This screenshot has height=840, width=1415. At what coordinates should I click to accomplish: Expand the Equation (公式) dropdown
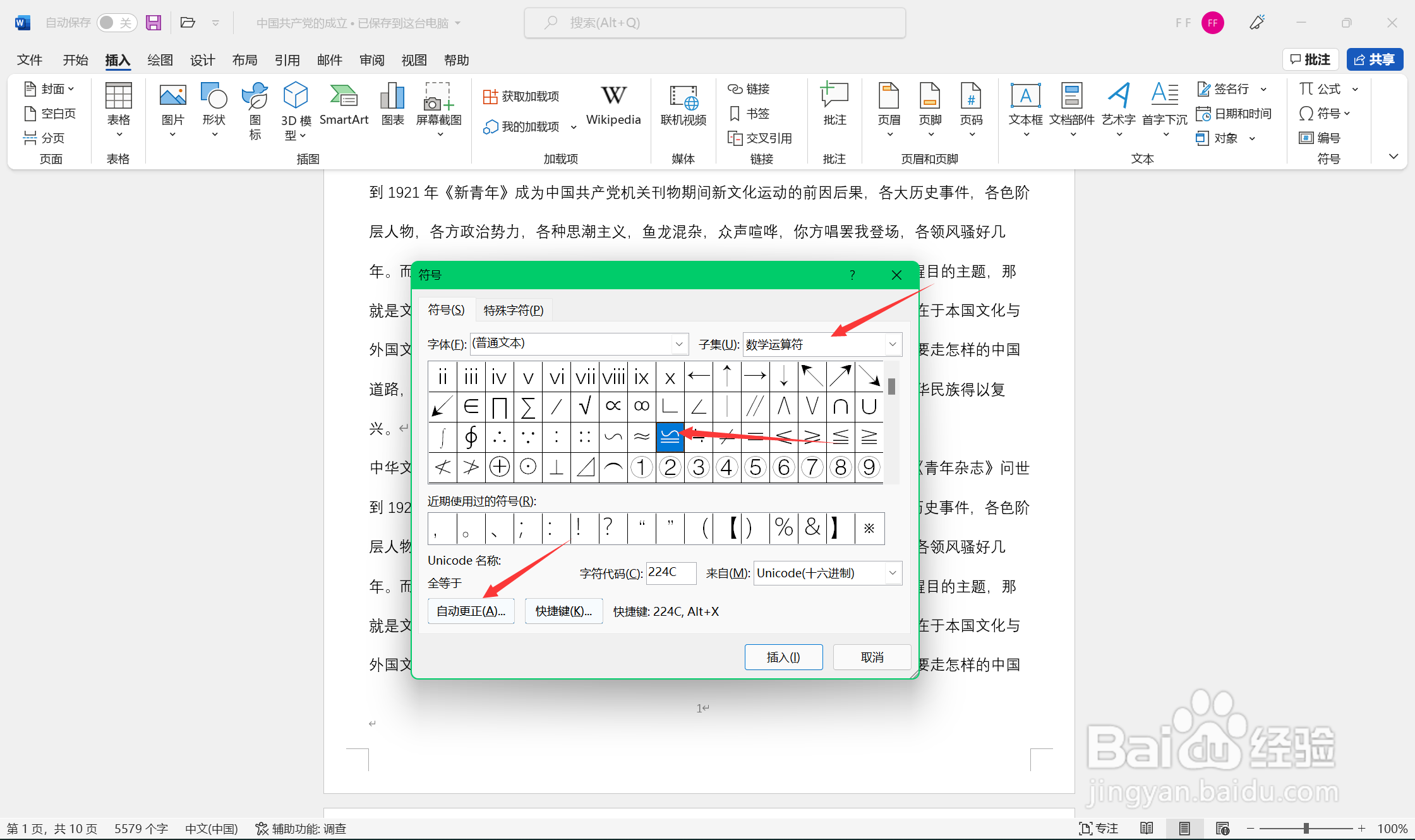[1355, 89]
